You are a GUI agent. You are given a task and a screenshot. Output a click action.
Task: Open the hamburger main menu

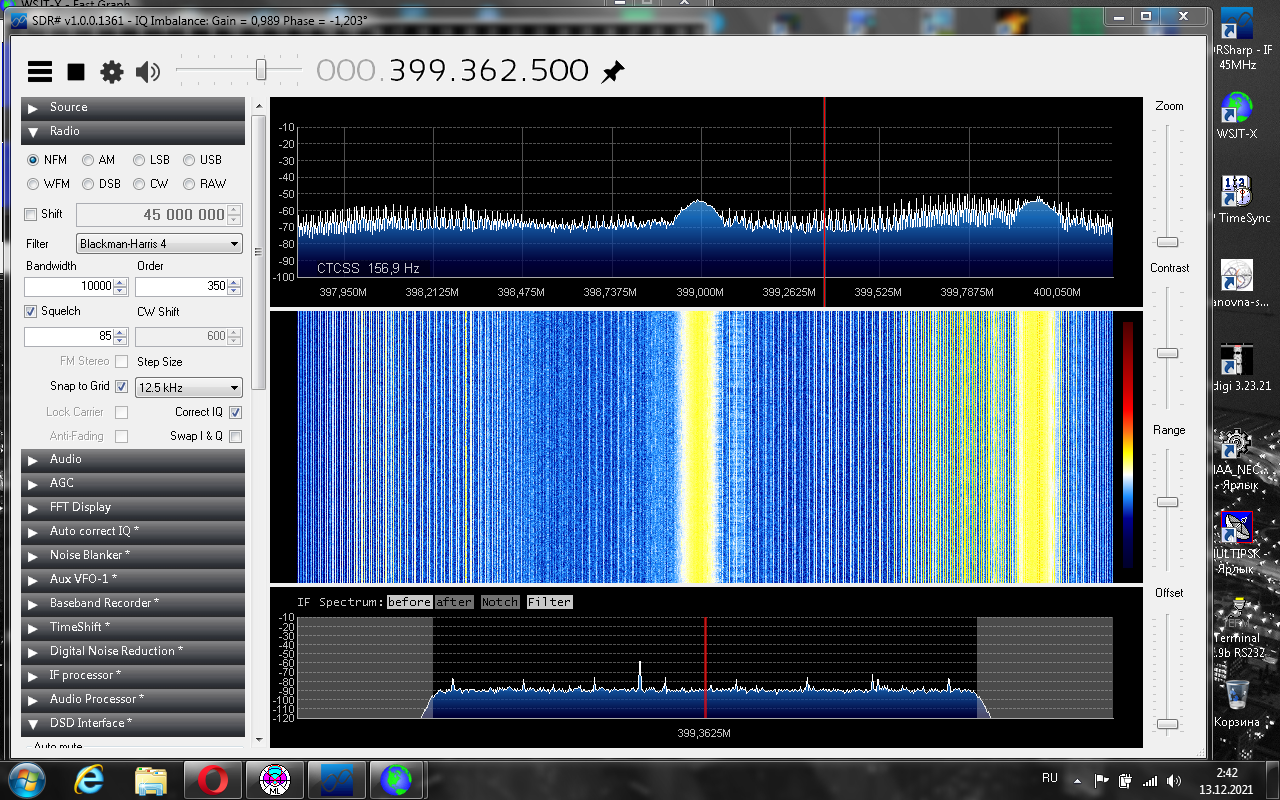40,71
